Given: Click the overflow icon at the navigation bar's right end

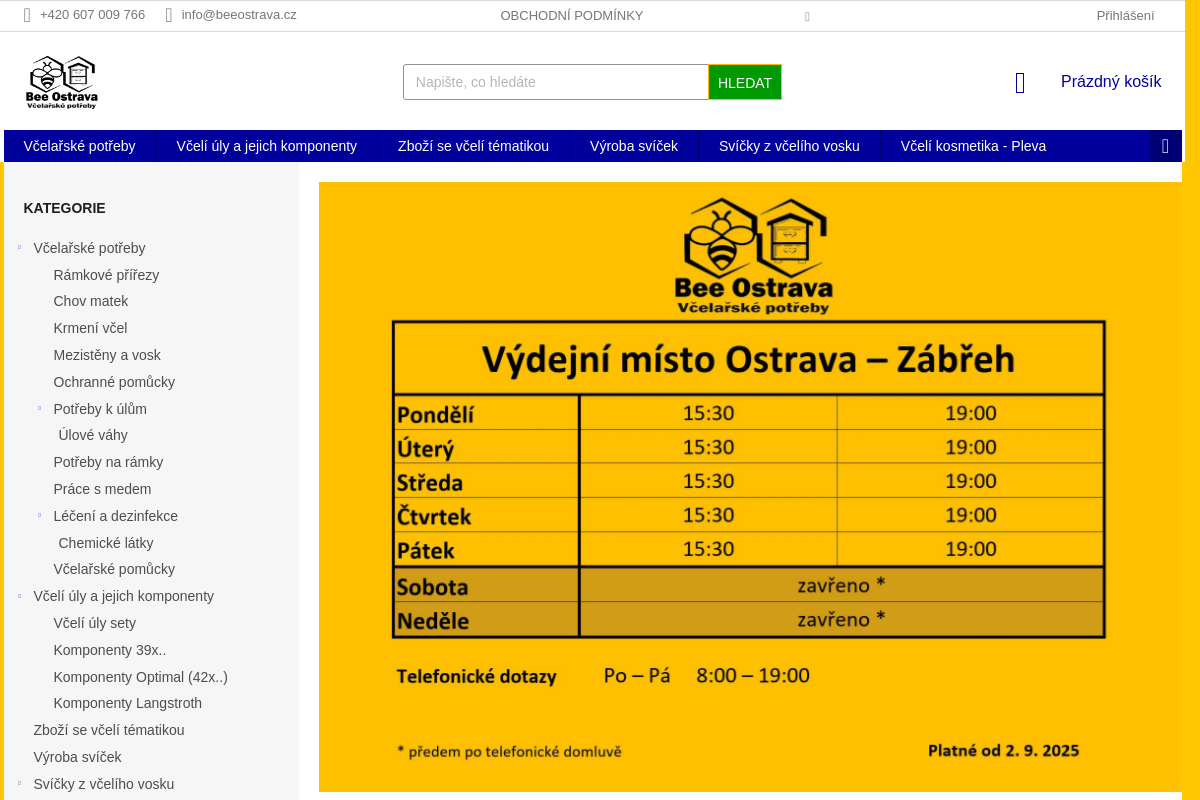Looking at the screenshot, I should (x=1165, y=146).
